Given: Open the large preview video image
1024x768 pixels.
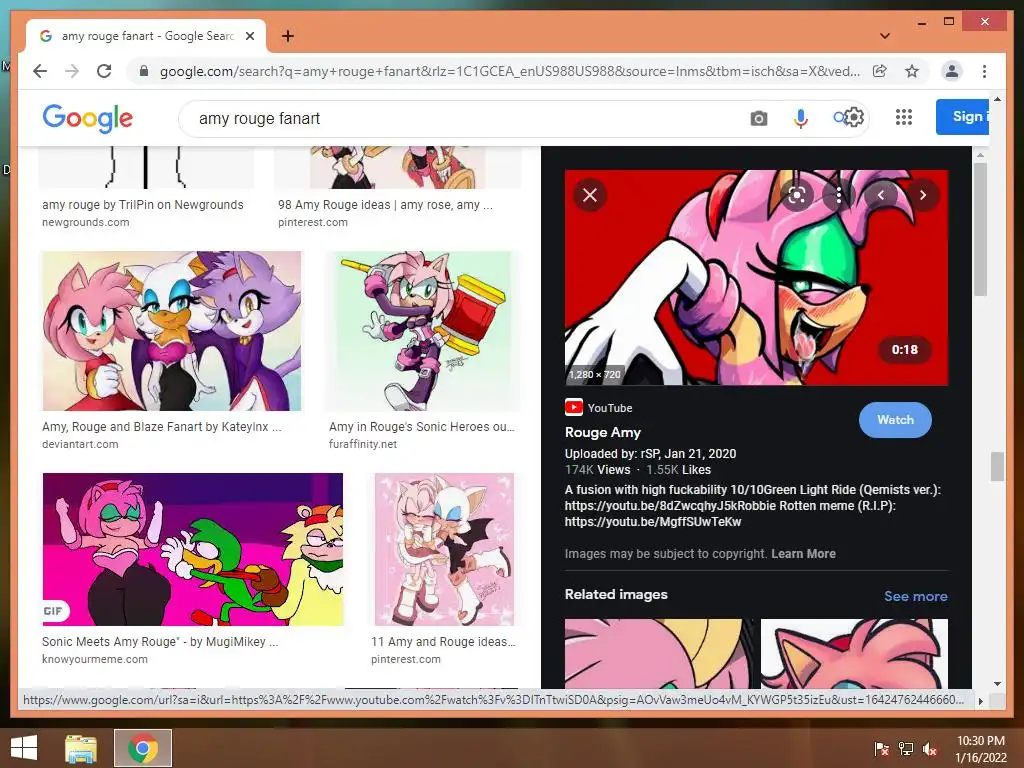Looking at the screenshot, I should tap(756, 278).
